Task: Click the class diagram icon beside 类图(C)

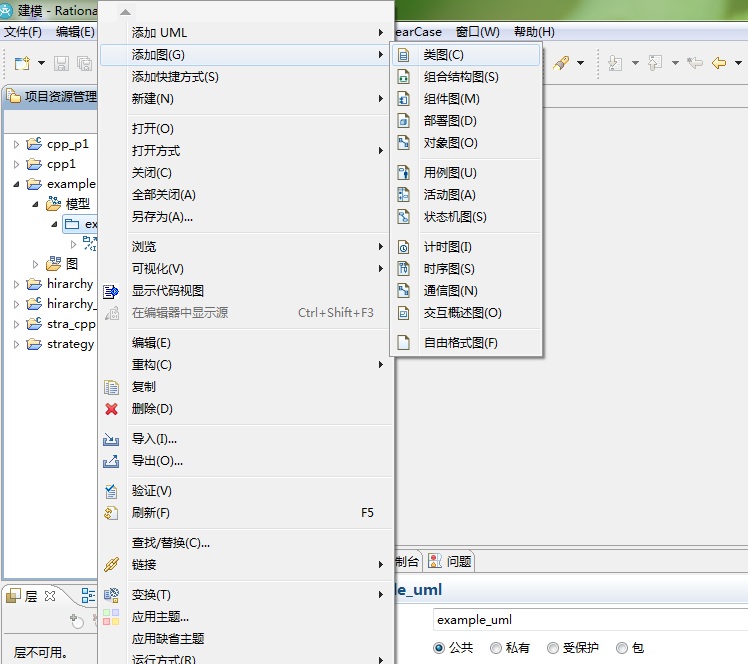Action: pyautogui.click(x=404, y=55)
